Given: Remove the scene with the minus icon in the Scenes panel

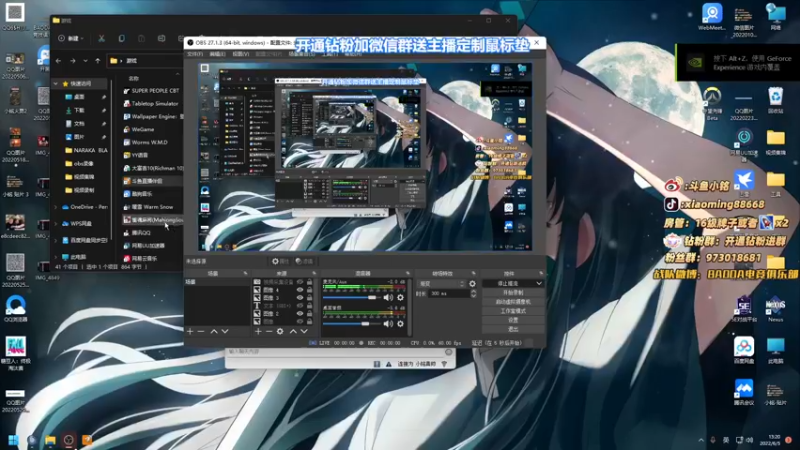Looking at the screenshot, I should (201, 332).
